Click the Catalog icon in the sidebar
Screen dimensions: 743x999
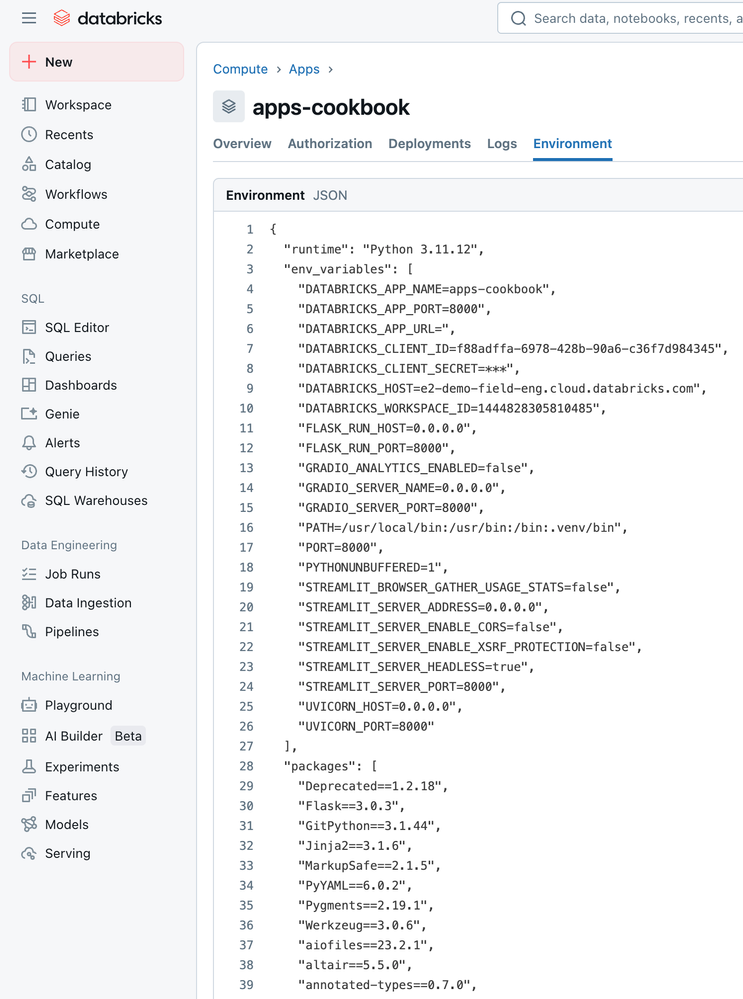[x=29, y=164]
